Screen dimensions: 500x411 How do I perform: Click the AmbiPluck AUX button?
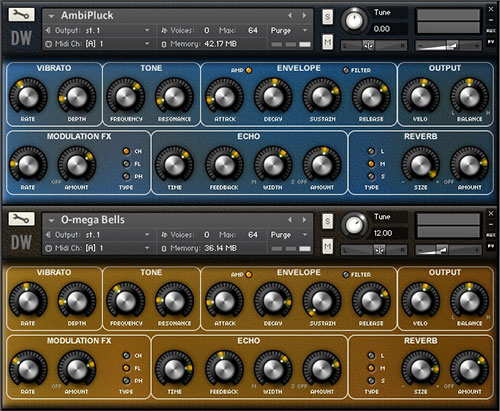click(x=491, y=31)
